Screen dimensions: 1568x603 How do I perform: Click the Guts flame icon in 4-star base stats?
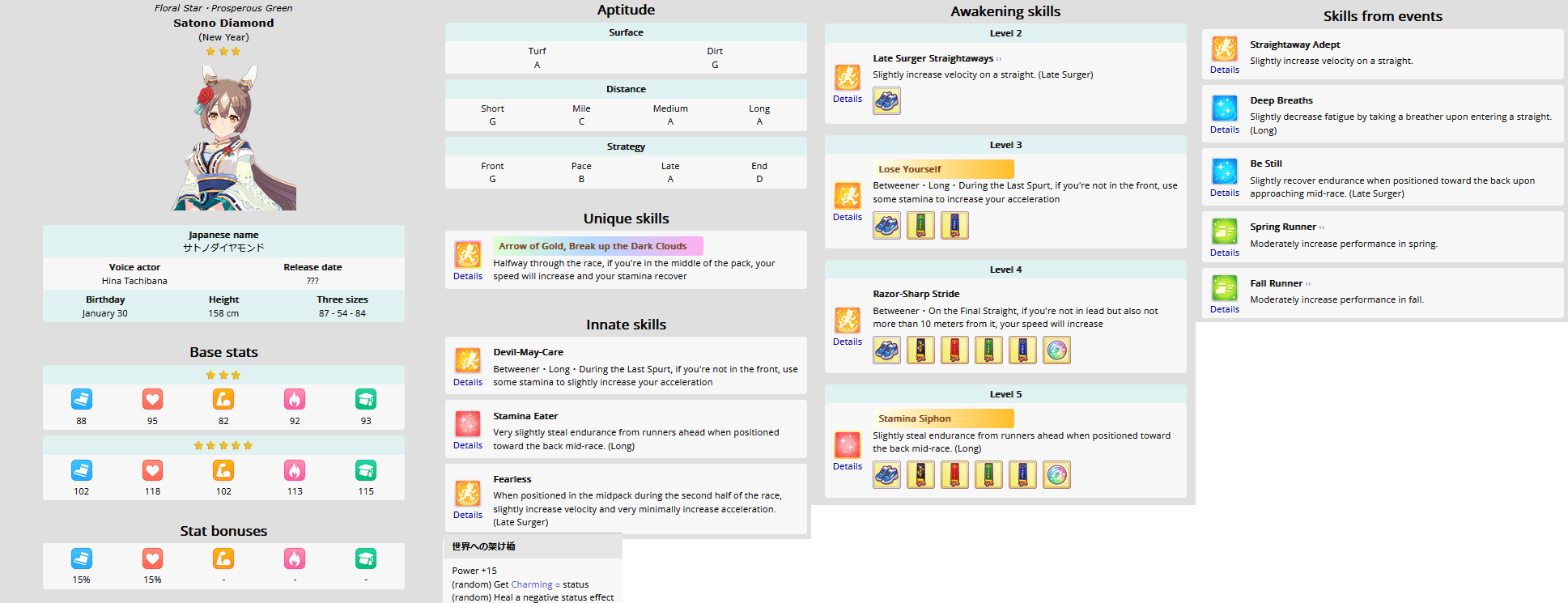(x=295, y=470)
